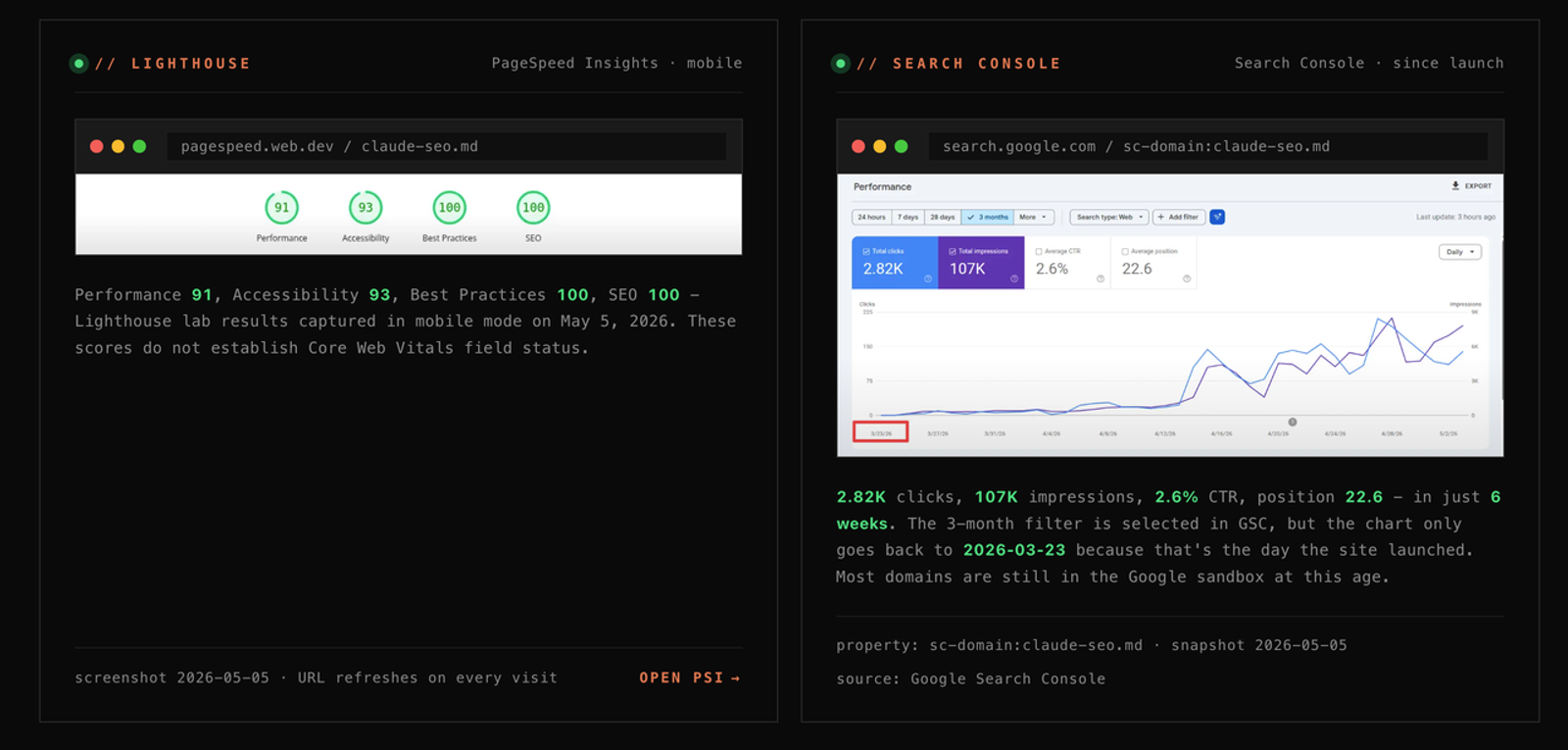This screenshot has width=1568, height=750.
Task: Click the '// SEARCH CONSOLE' heading
Action: (958, 64)
